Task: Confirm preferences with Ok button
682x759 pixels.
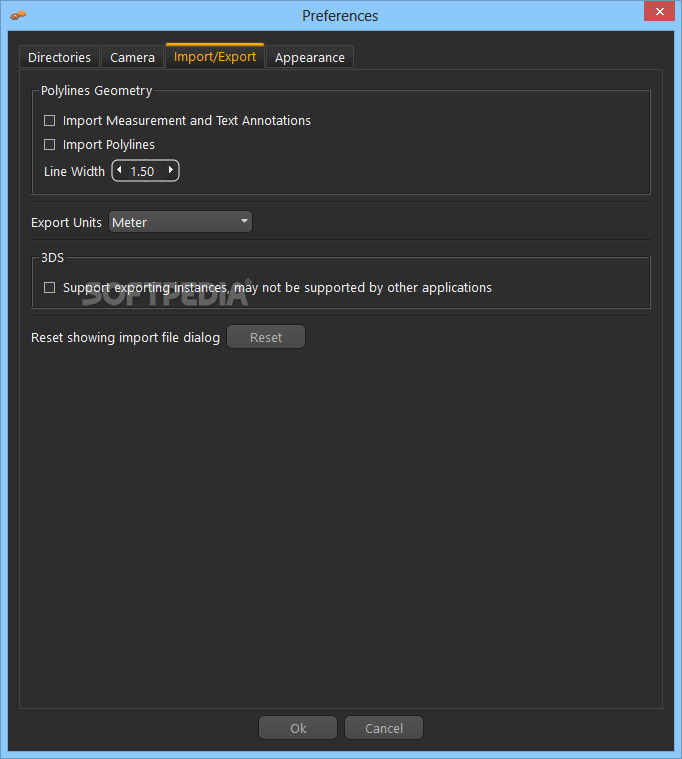Action: click(x=298, y=728)
